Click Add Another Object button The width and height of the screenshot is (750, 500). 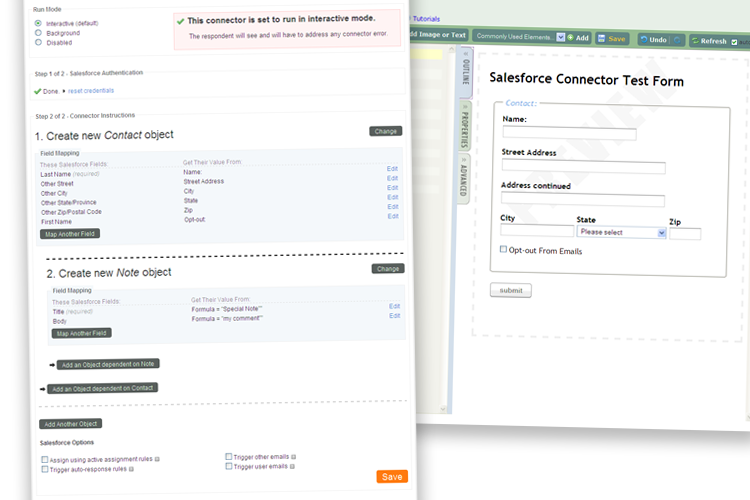[x=69, y=424]
